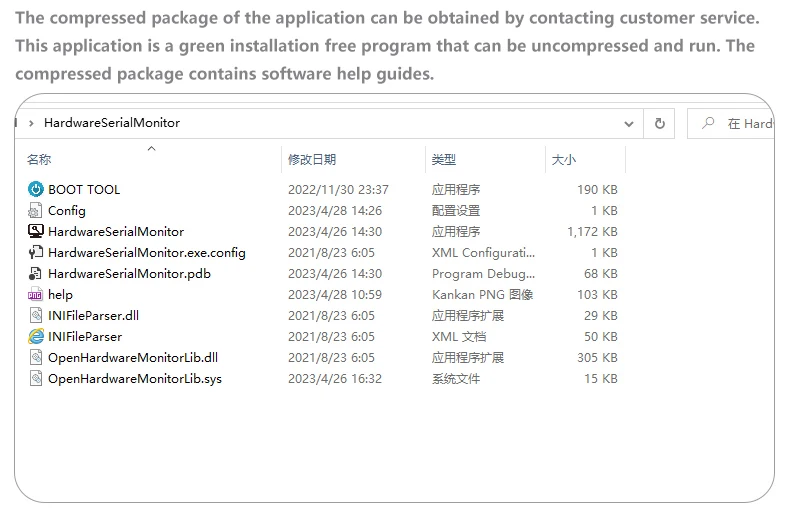
Task: Click the search box in folder window
Action: (738, 123)
